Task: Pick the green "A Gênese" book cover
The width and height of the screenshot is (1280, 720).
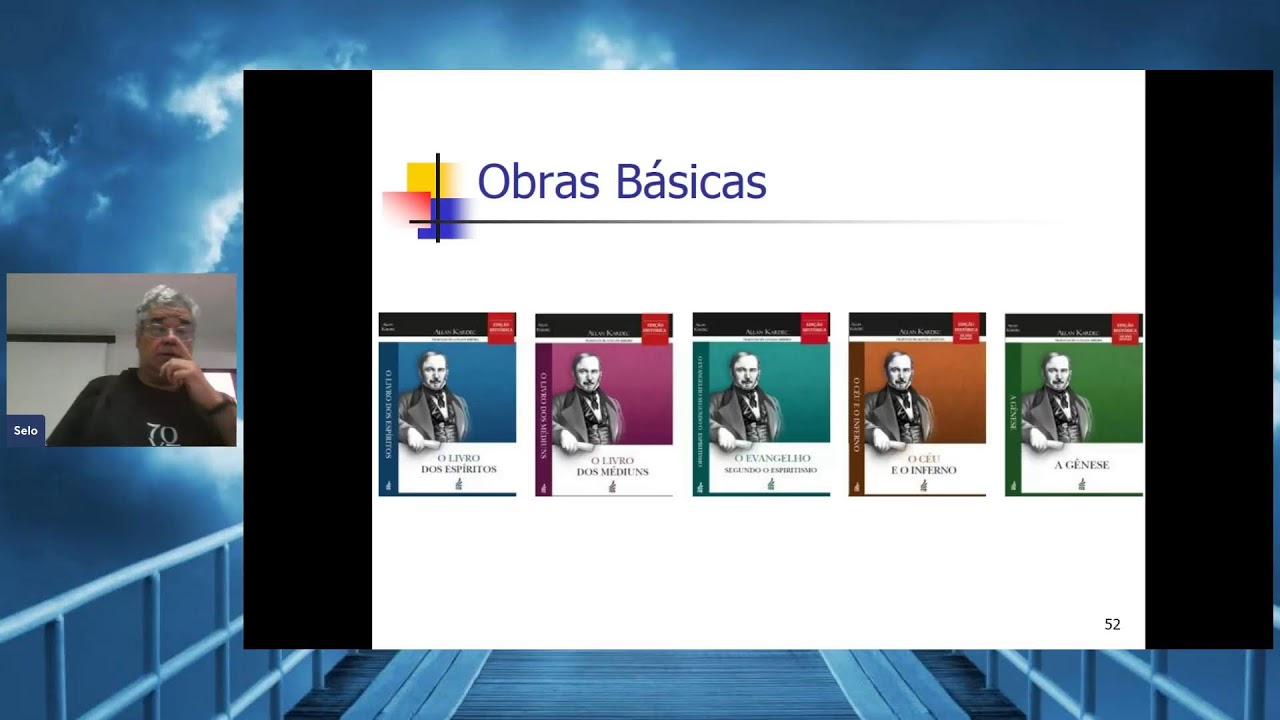Action: pyautogui.click(x=1074, y=404)
